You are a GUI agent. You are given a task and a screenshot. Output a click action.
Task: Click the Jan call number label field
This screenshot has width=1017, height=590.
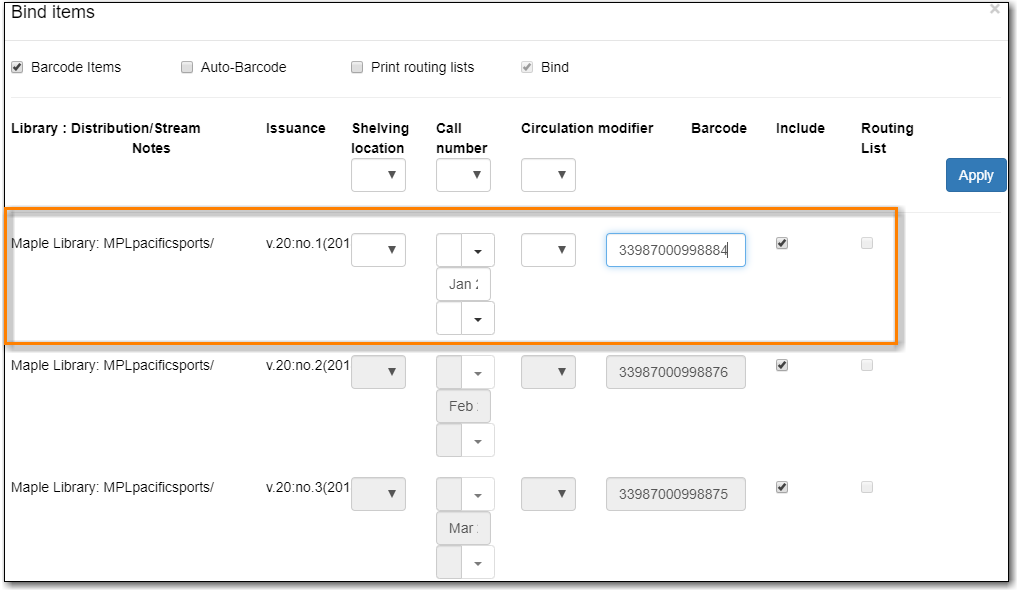pyautogui.click(x=463, y=284)
